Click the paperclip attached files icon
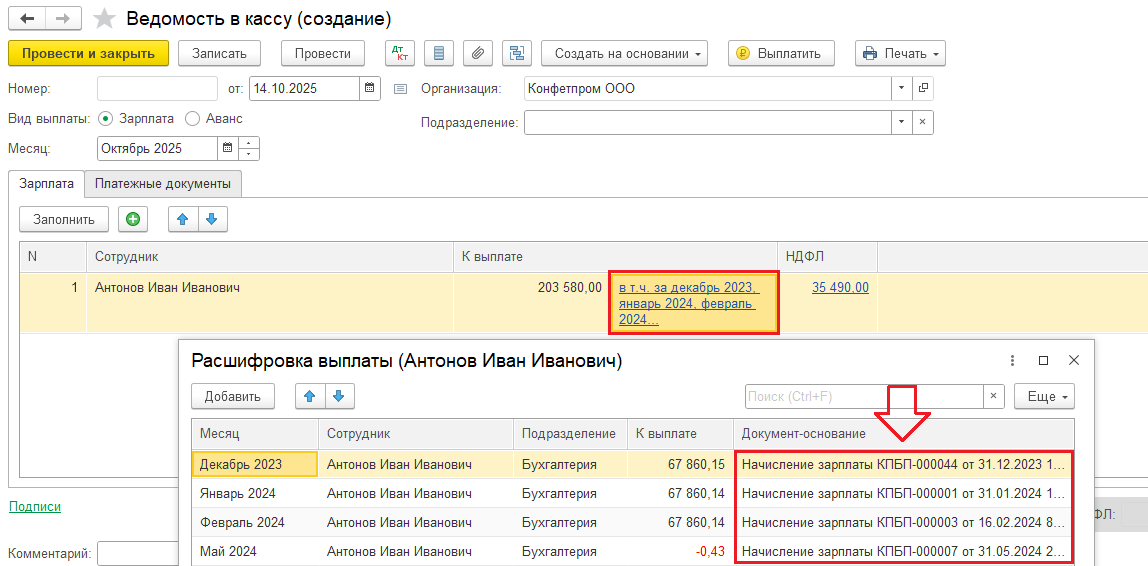 478,53
